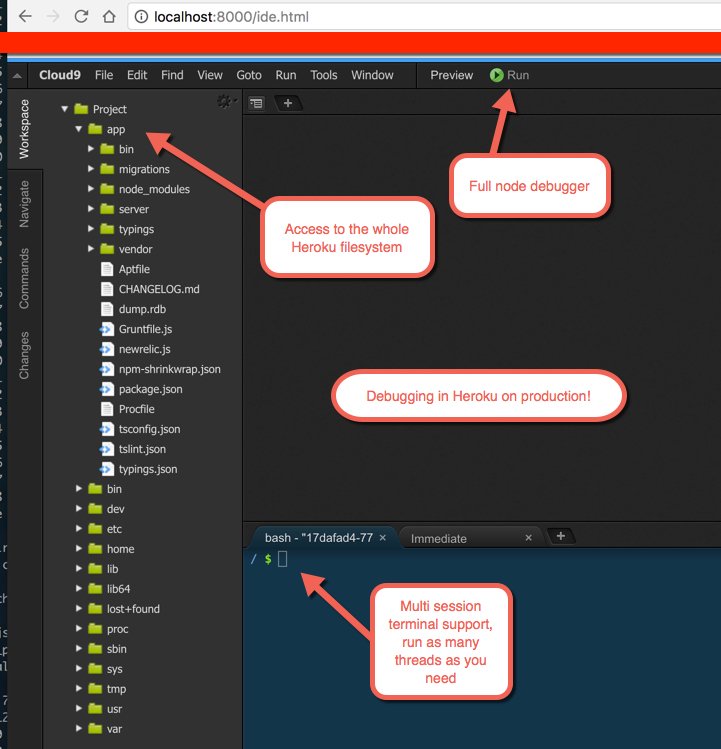The image size is (721, 749).
Task: Click the tslint.json file icon
Action: coord(107,449)
